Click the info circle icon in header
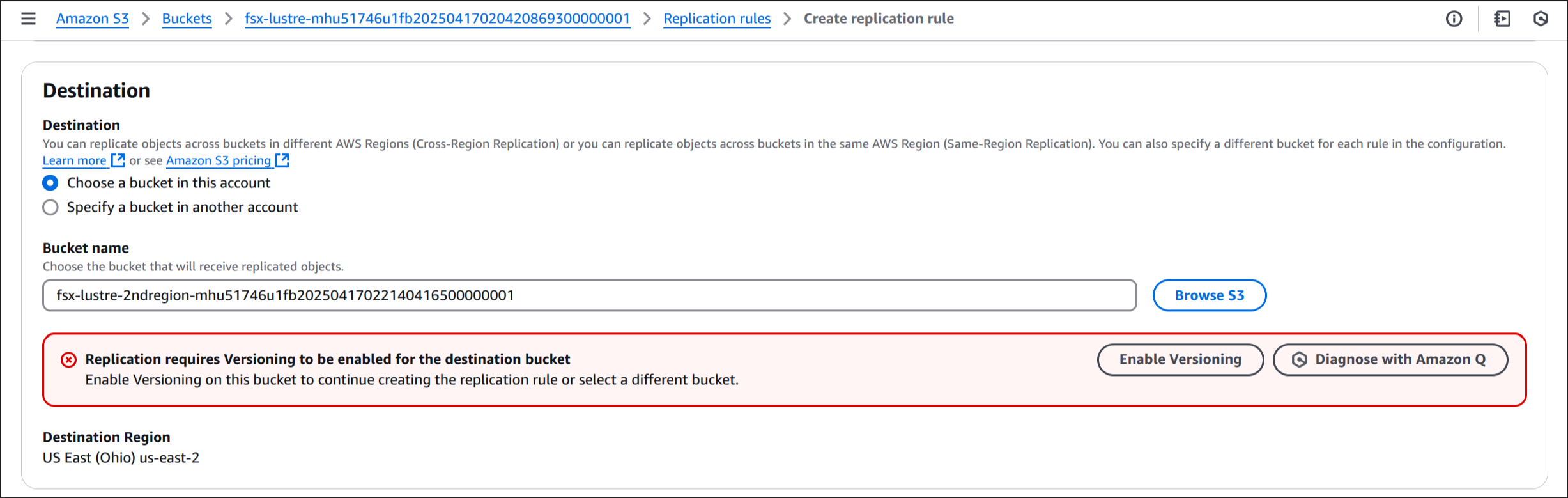The image size is (1568, 498). [x=1454, y=19]
